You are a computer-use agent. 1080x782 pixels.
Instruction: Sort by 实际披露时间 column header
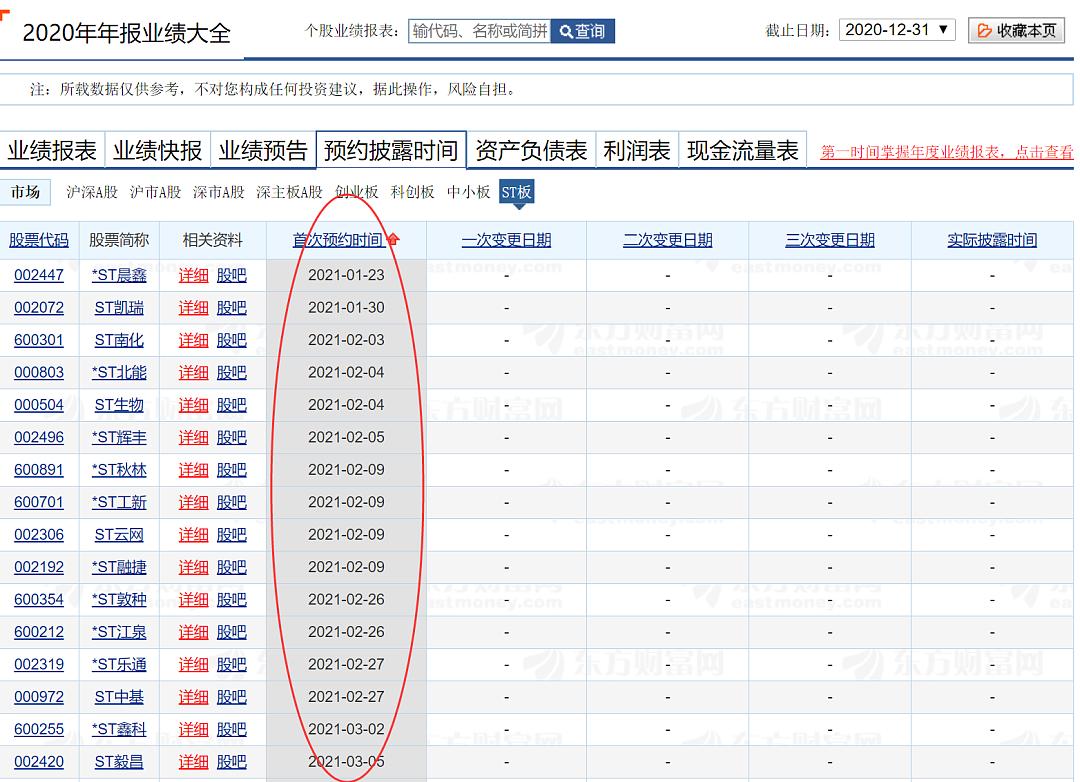pos(992,240)
